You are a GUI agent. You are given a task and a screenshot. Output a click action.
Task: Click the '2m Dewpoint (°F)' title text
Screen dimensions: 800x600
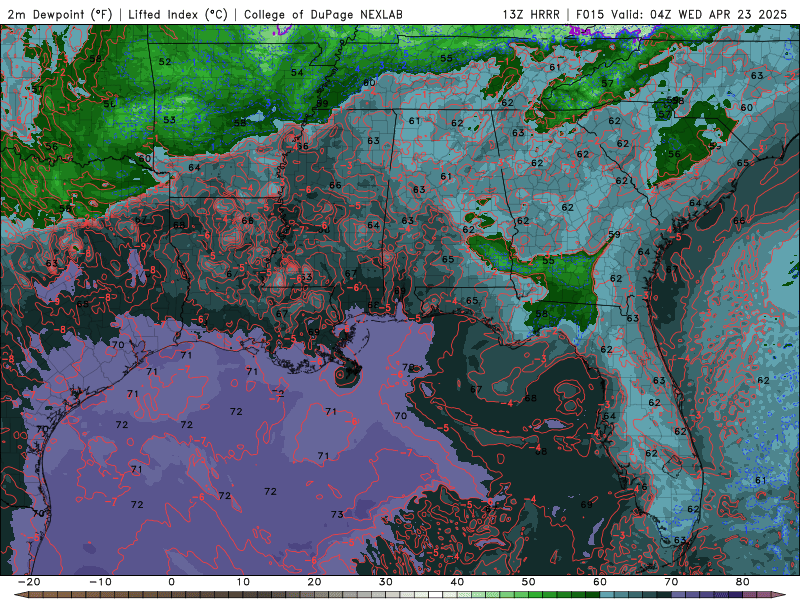(60, 14)
